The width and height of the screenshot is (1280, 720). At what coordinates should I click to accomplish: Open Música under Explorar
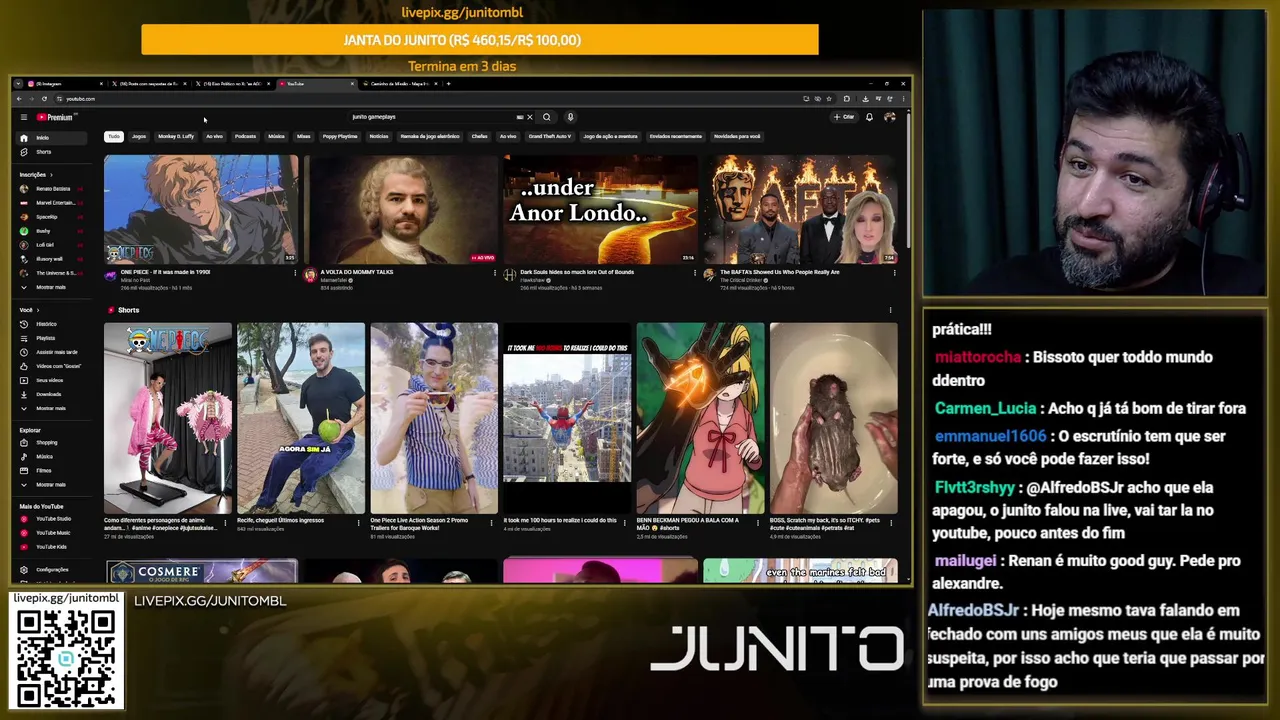50,456
